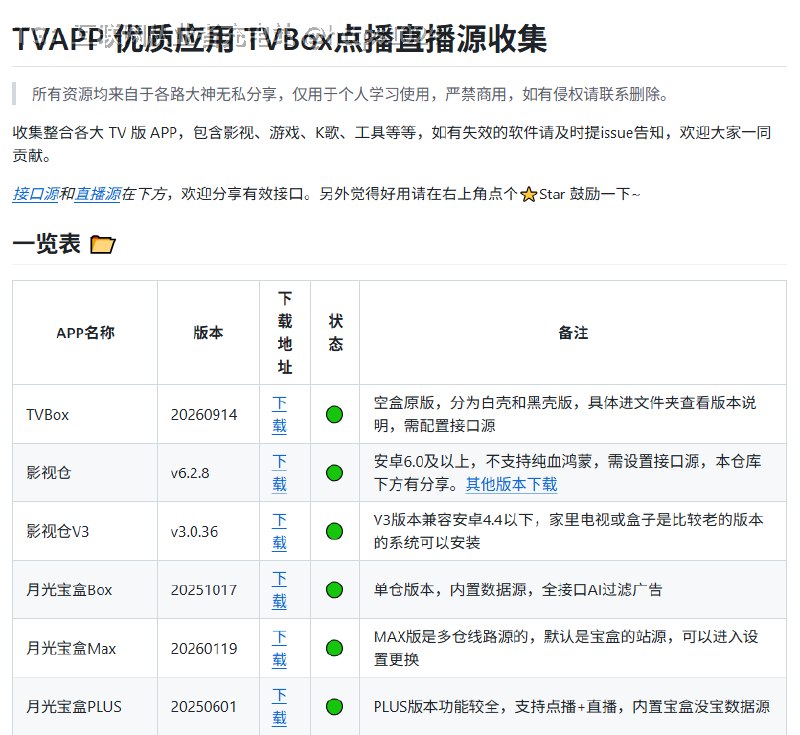Click the 下载 link for TVBox
Image resolution: width=800 pixels, height=735 pixels.
279,415
